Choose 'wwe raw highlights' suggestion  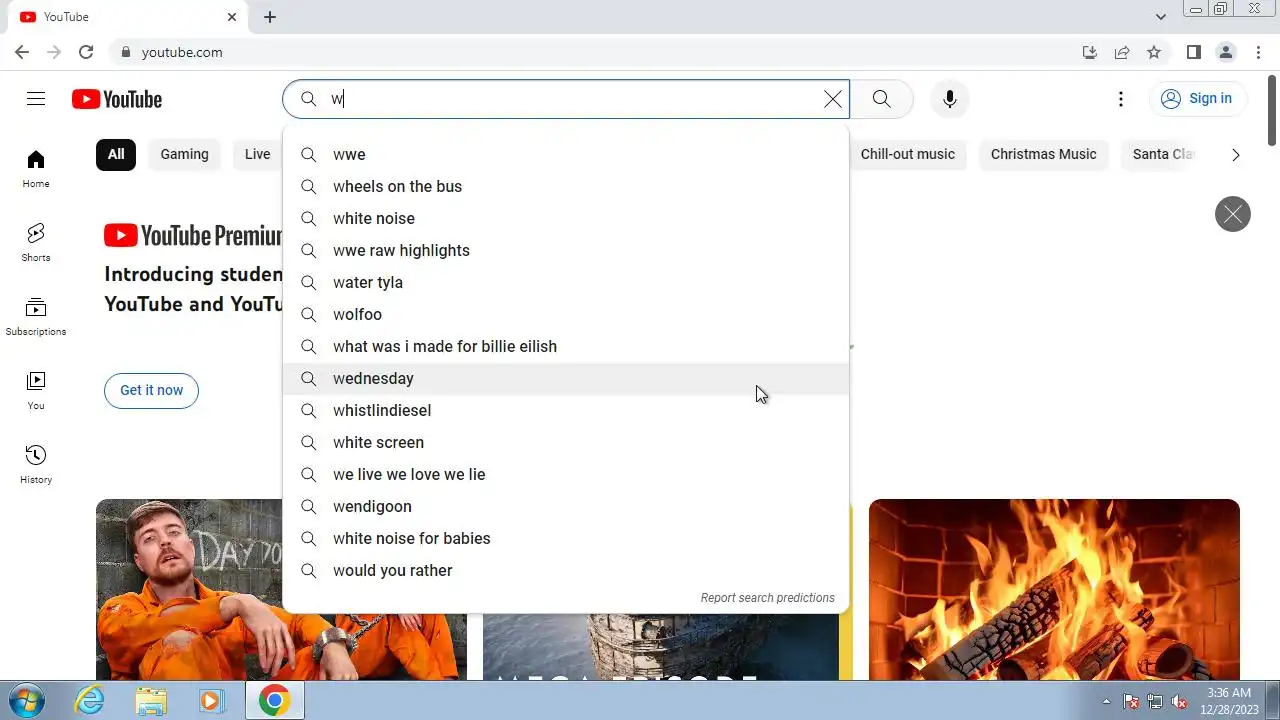pyautogui.click(x=566, y=250)
